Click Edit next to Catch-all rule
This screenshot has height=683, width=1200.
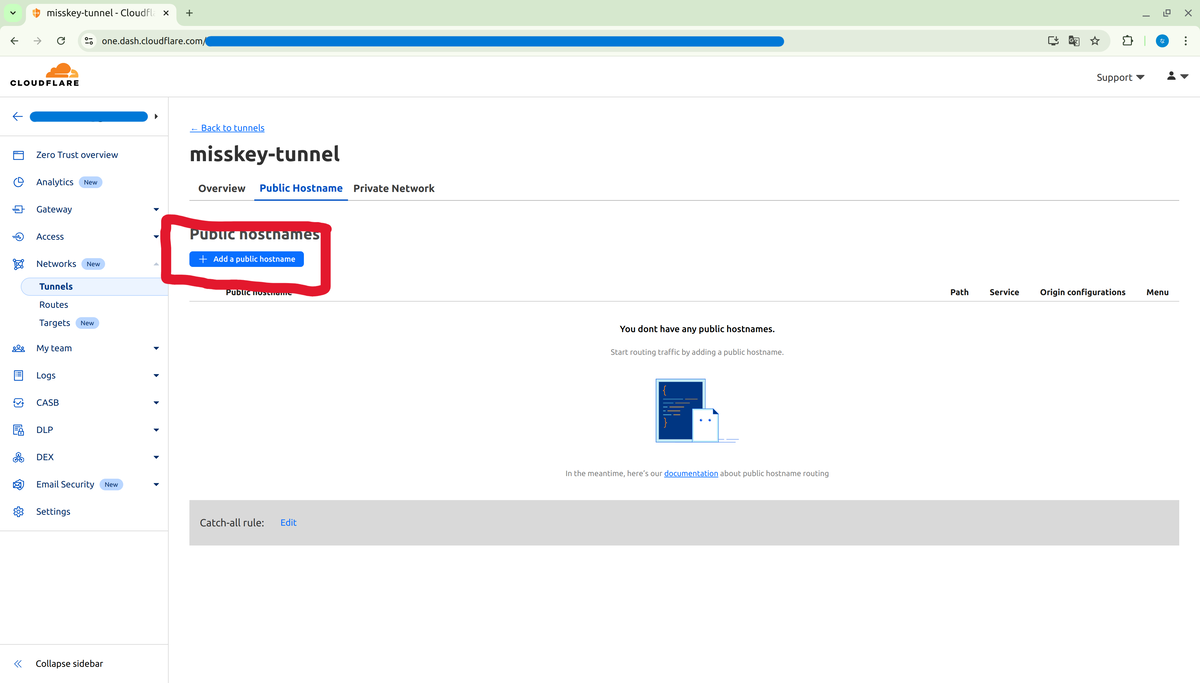[x=288, y=523]
